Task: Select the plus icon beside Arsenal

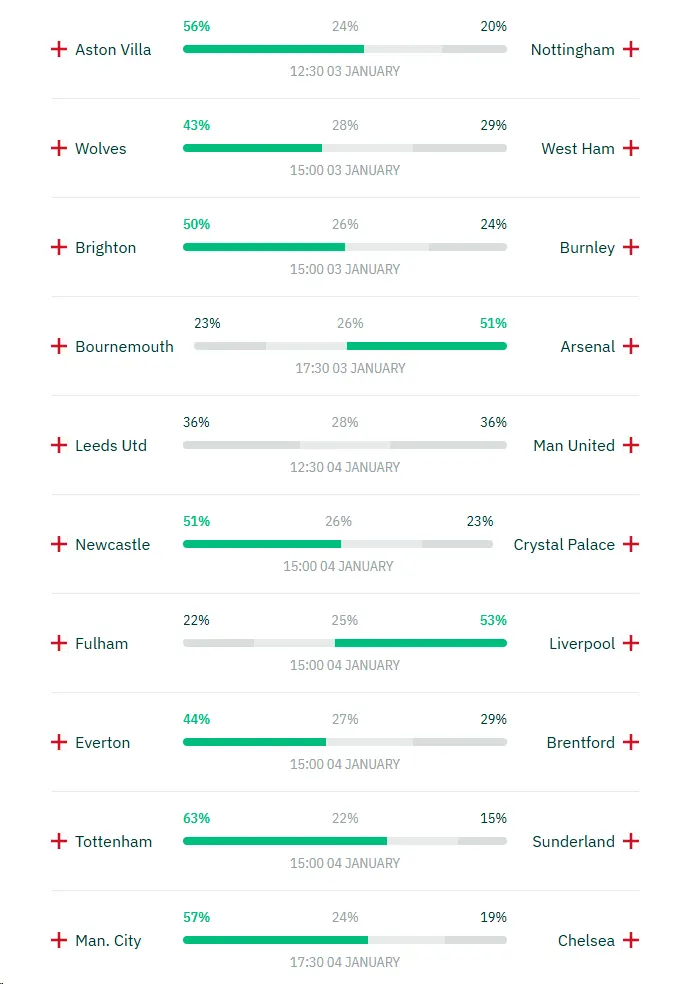Action: [x=630, y=346]
